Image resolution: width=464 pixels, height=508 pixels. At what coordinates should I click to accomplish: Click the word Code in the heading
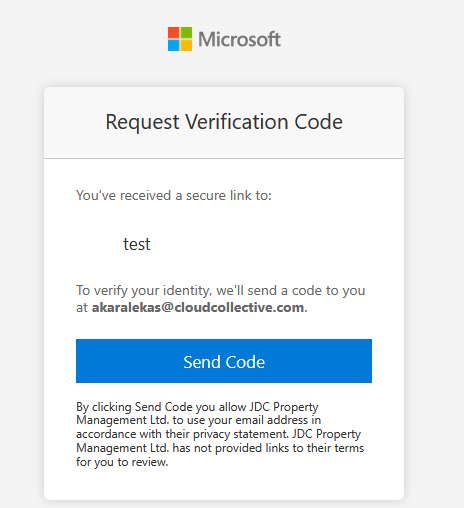pos(318,122)
